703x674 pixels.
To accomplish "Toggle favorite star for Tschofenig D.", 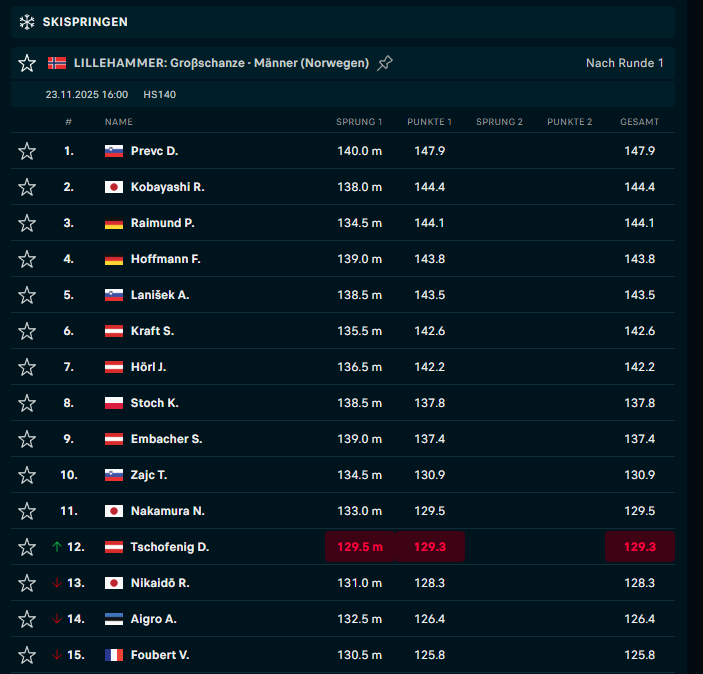I will pos(27,547).
